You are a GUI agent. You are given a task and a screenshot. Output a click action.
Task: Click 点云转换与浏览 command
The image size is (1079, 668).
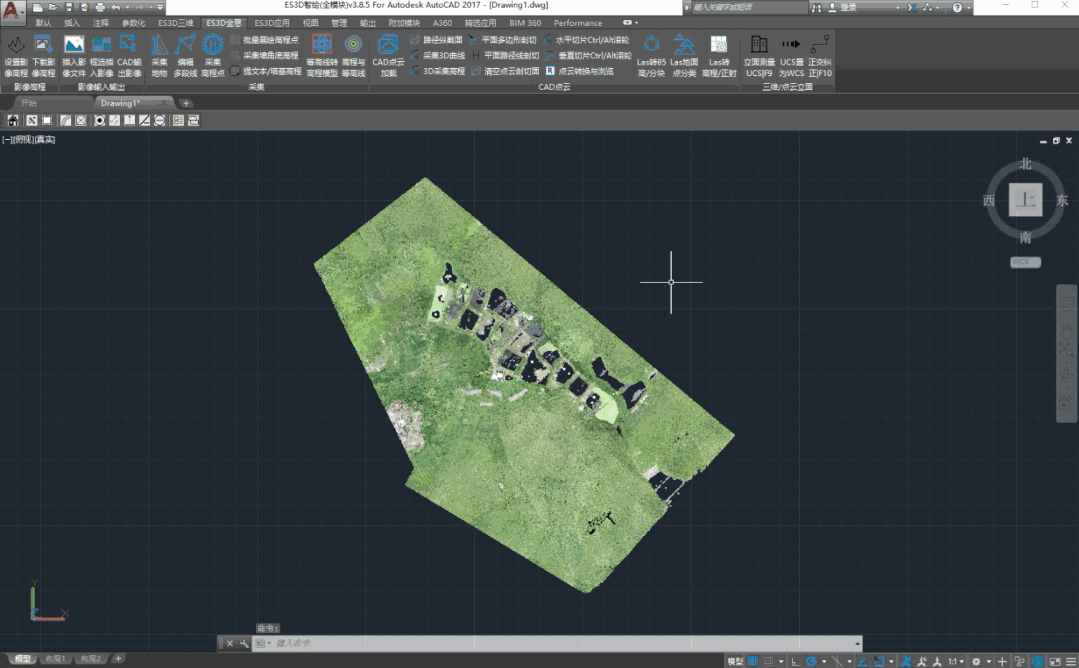click(x=579, y=71)
